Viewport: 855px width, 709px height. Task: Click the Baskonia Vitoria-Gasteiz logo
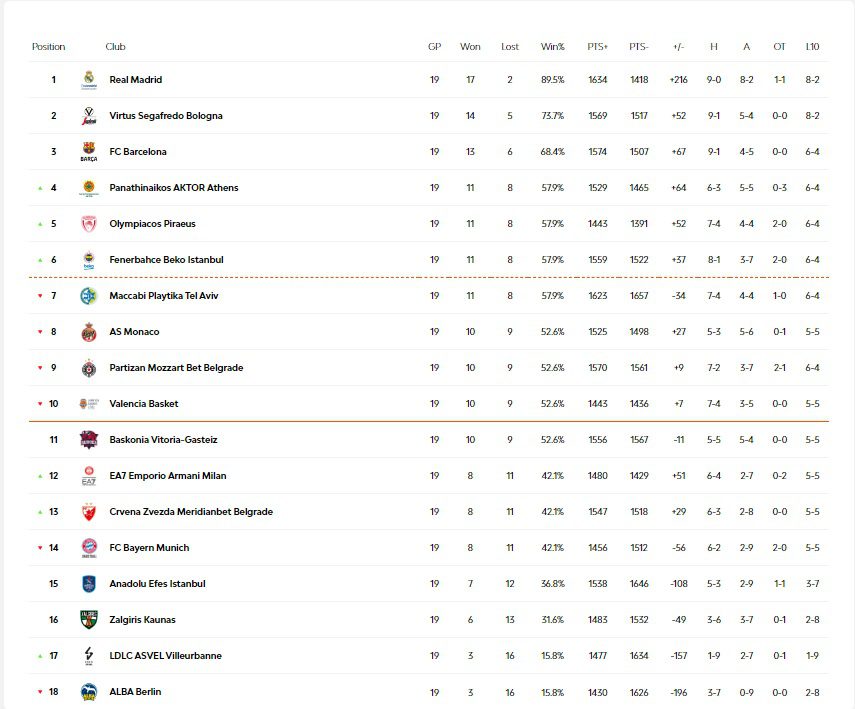pos(88,440)
